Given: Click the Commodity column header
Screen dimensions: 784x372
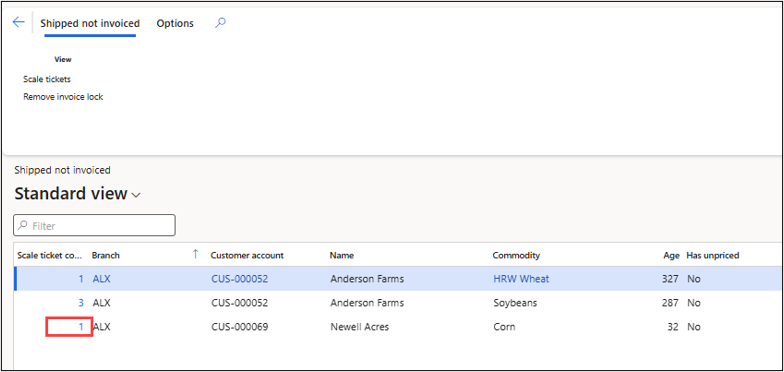Looking at the screenshot, I should pyautogui.click(x=516, y=255).
